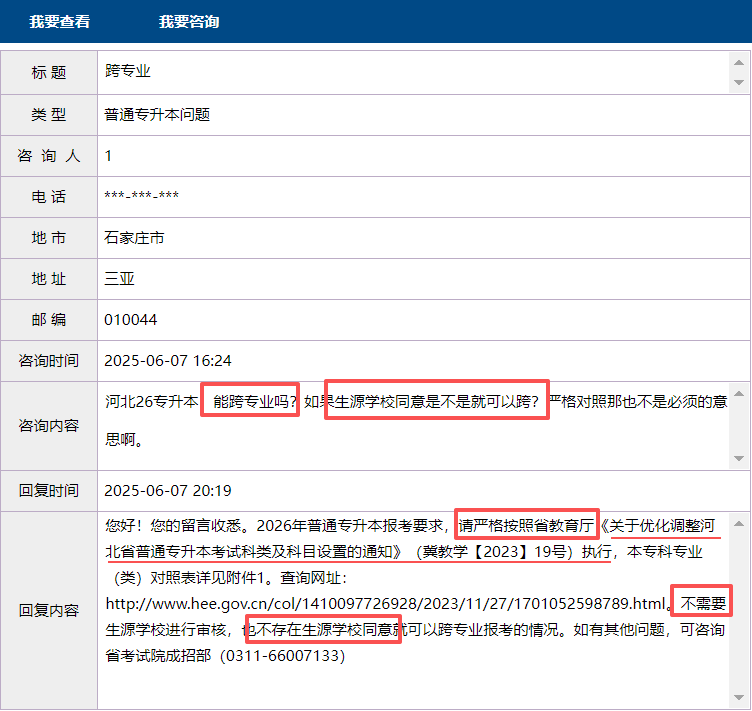Click the 咨询时间 value 2025-06-07 16:24
Image resolution: width=752 pixels, height=711 pixels.
(x=168, y=360)
